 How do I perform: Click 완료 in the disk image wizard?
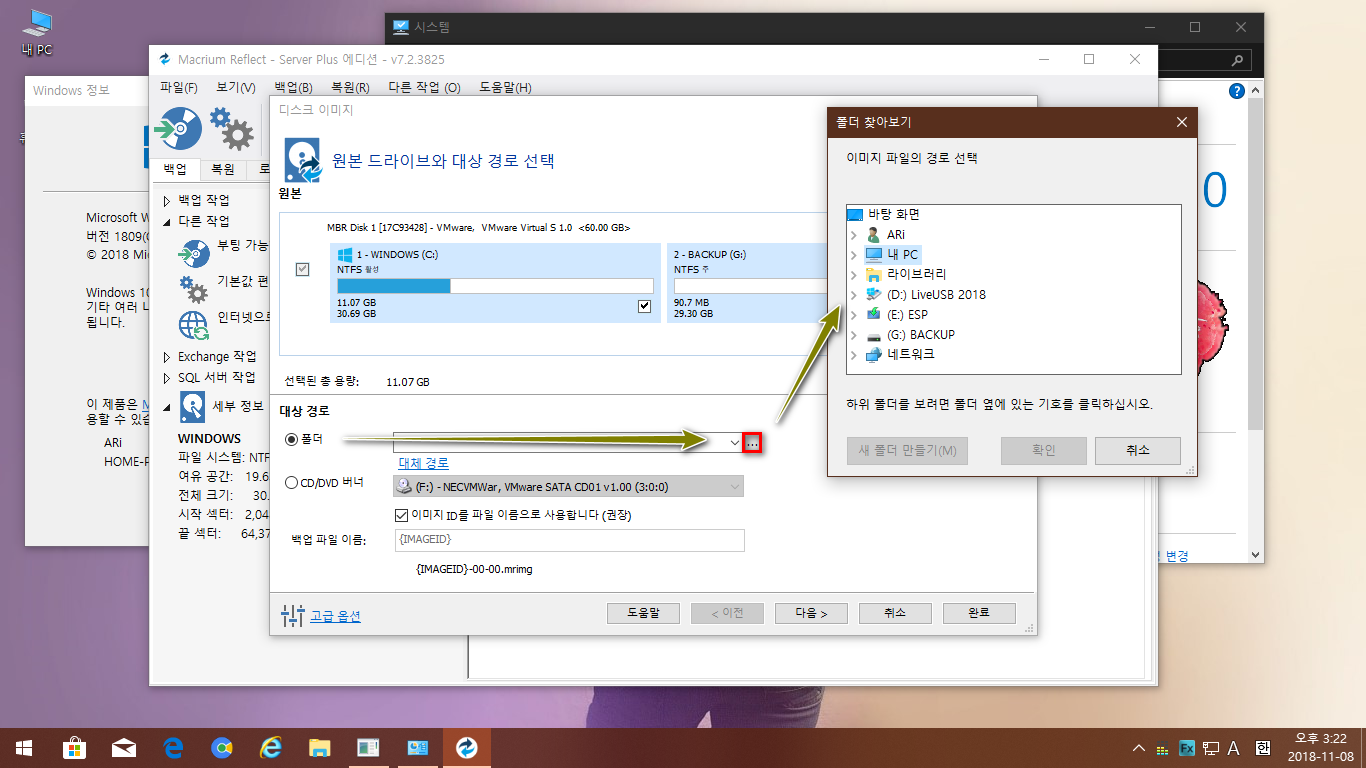[x=978, y=613]
